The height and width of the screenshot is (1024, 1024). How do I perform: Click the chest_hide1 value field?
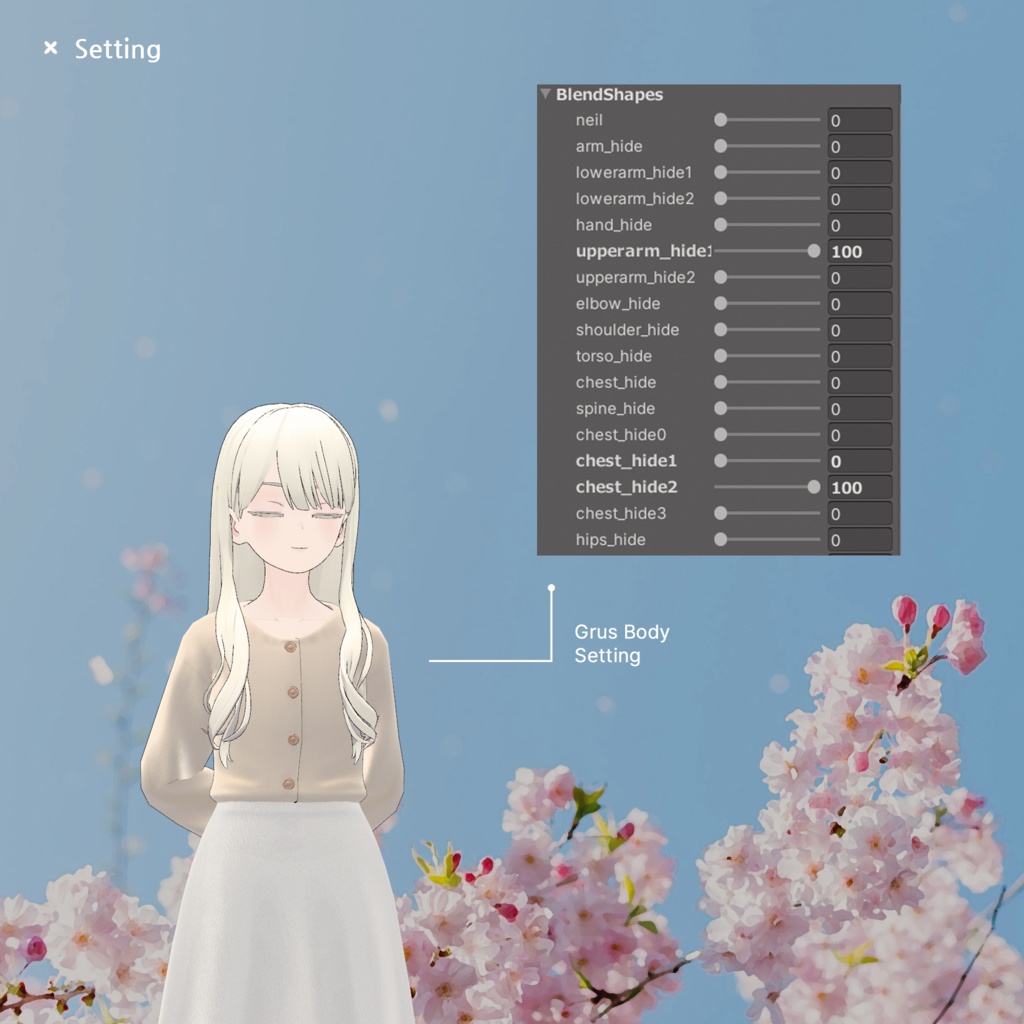coord(858,461)
